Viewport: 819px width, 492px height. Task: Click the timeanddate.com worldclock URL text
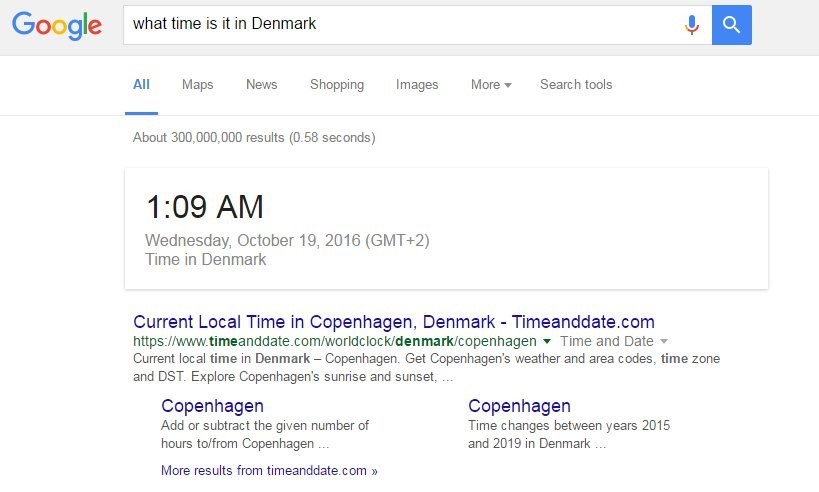335,341
